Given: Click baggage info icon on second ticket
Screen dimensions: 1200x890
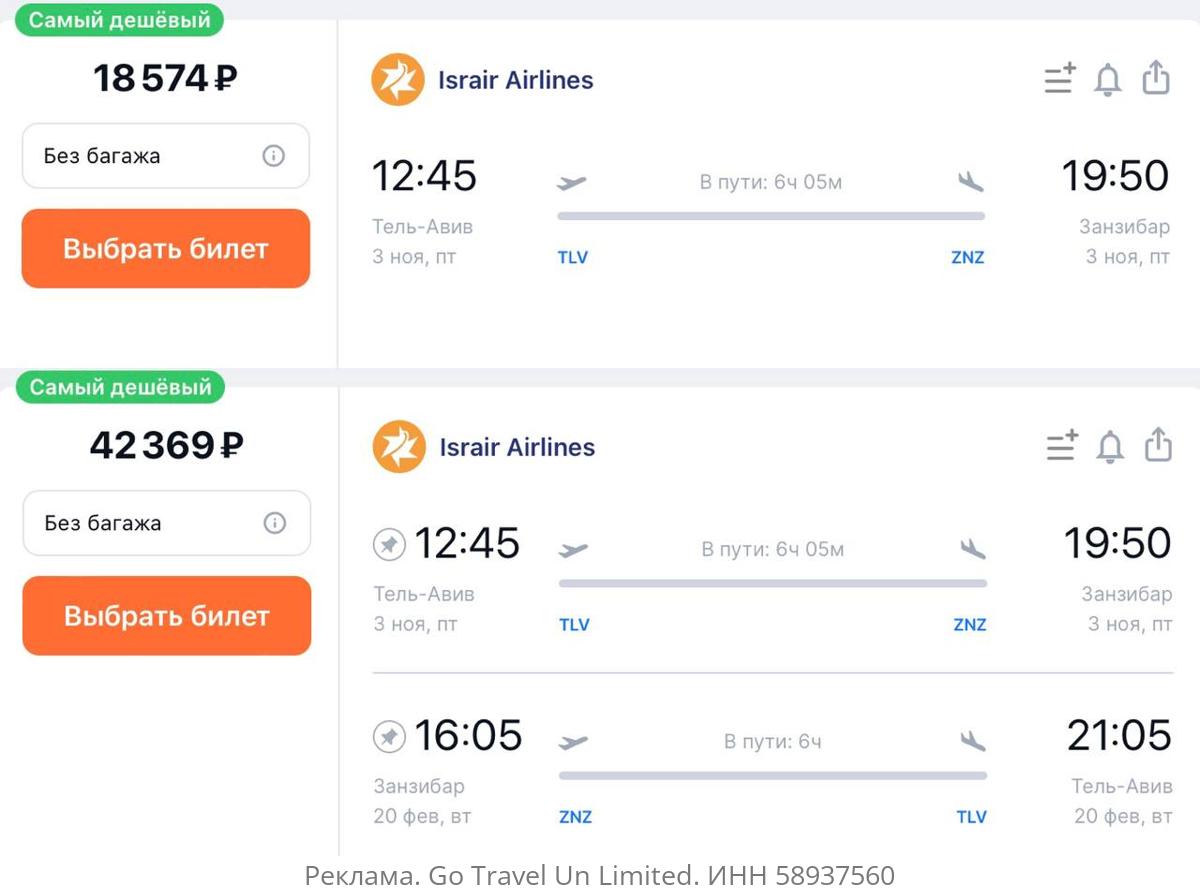Looking at the screenshot, I should tap(275, 523).
